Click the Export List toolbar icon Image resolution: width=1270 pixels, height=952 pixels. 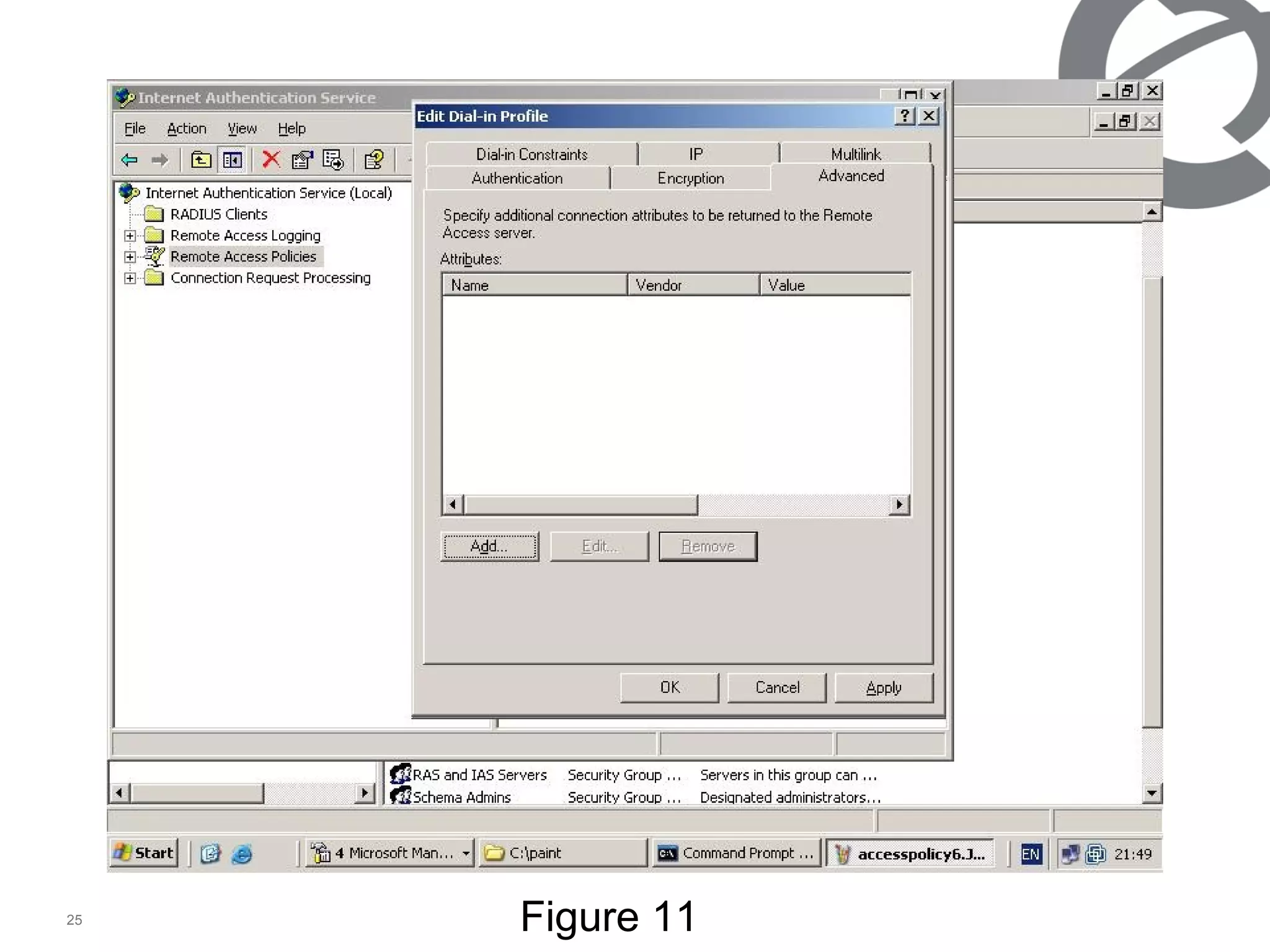pyautogui.click(x=333, y=160)
